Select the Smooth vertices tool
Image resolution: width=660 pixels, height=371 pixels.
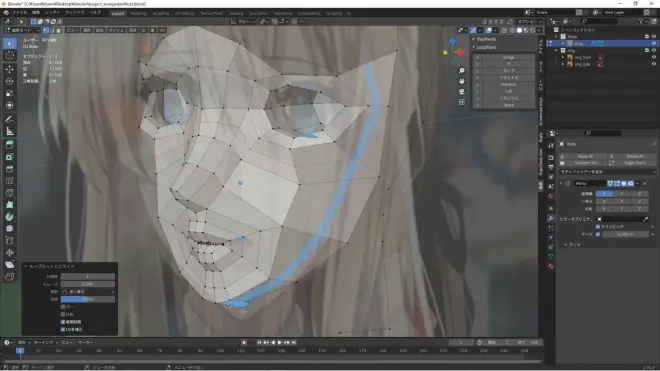[10, 229]
